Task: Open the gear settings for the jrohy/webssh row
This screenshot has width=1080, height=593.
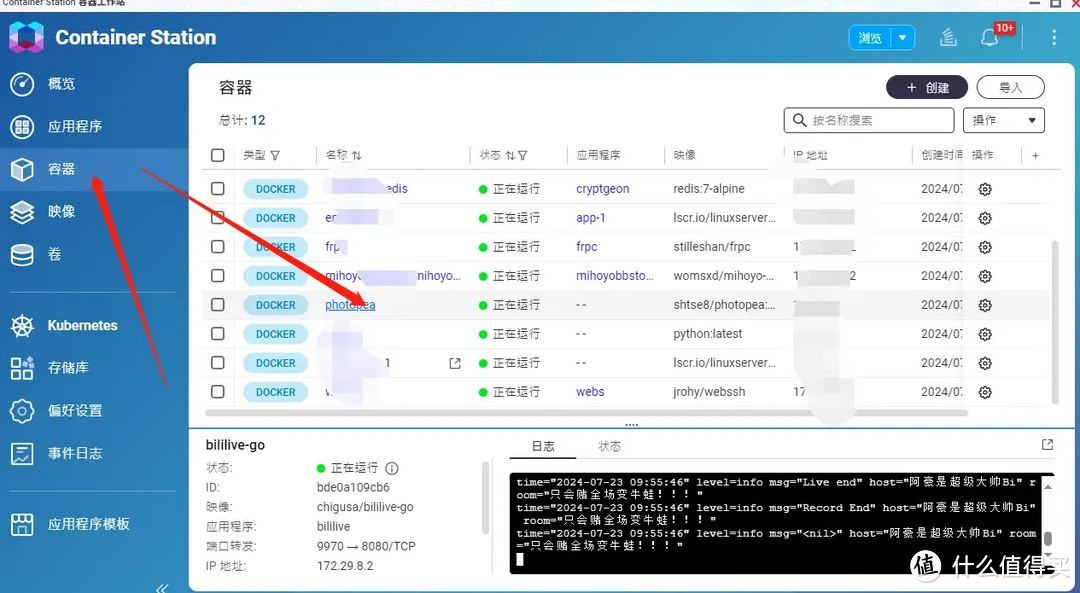Action: (985, 392)
